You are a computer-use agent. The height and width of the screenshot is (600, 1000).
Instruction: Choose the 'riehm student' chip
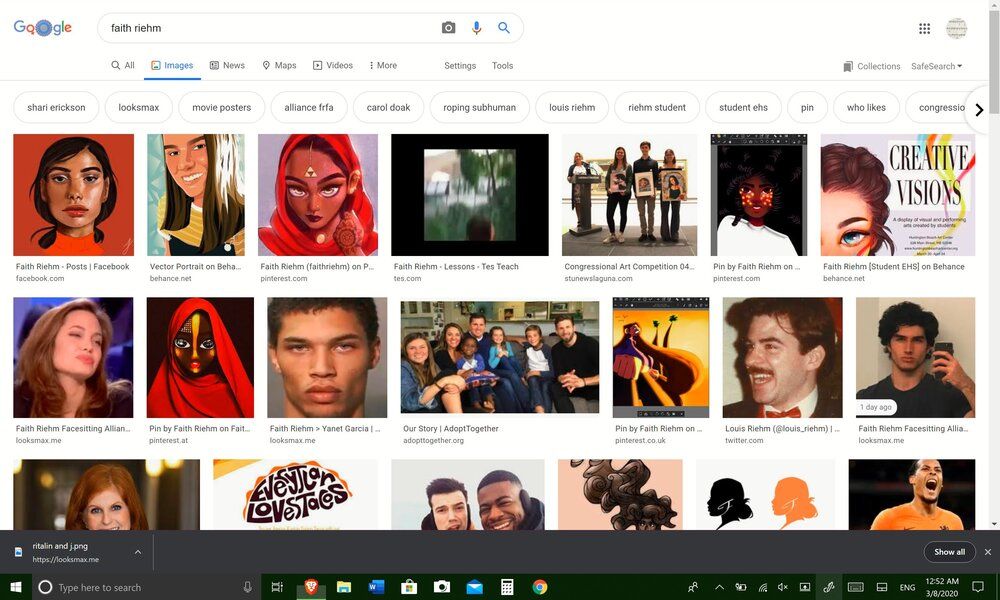(x=657, y=108)
